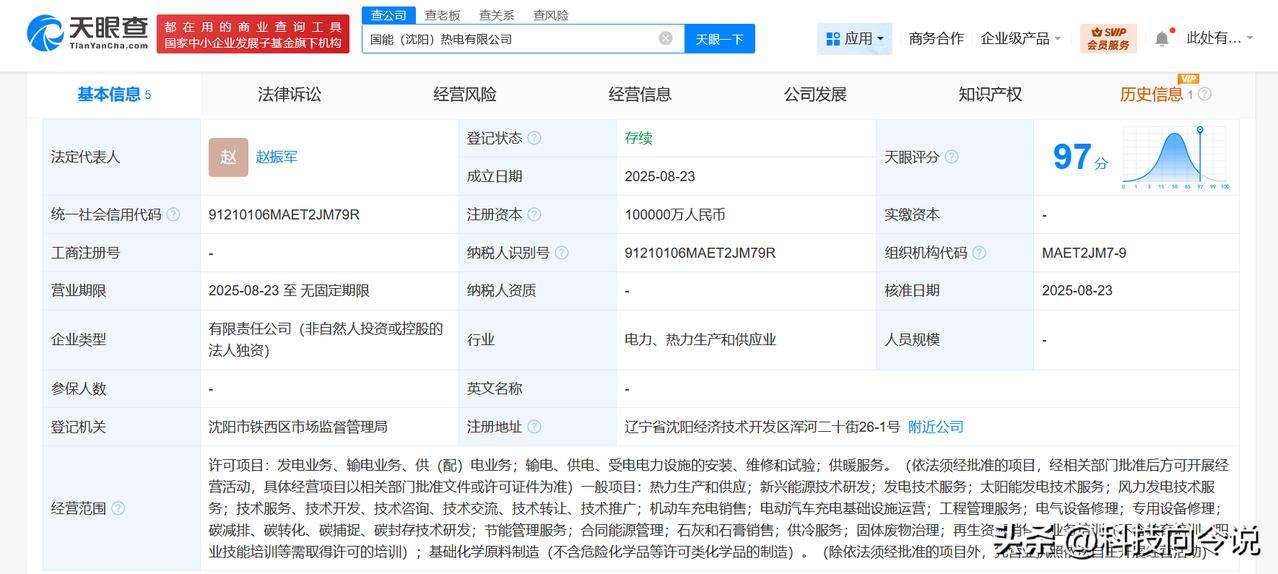Viewport: 1278px width, 574px height.
Task: Switch to the 知识产权 tab
Action: [x=990, y=94]
